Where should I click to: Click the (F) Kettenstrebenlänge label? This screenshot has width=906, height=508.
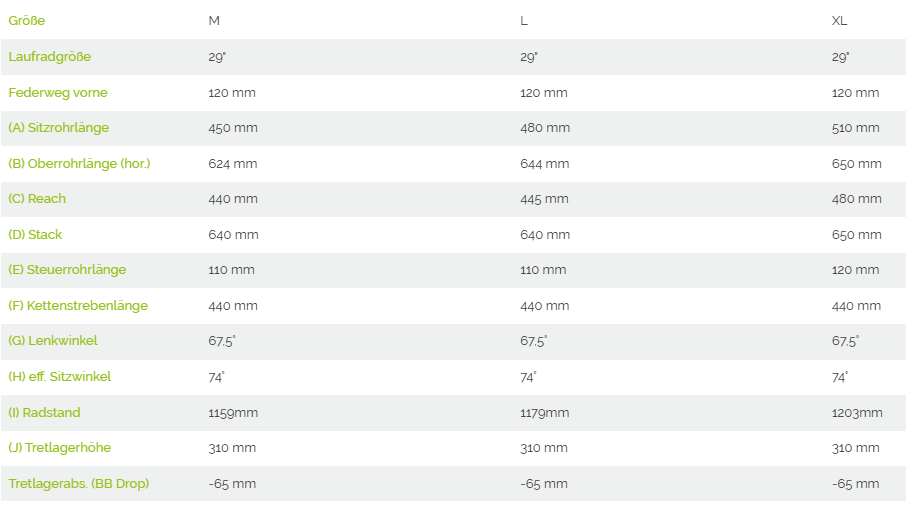point(78,306)
